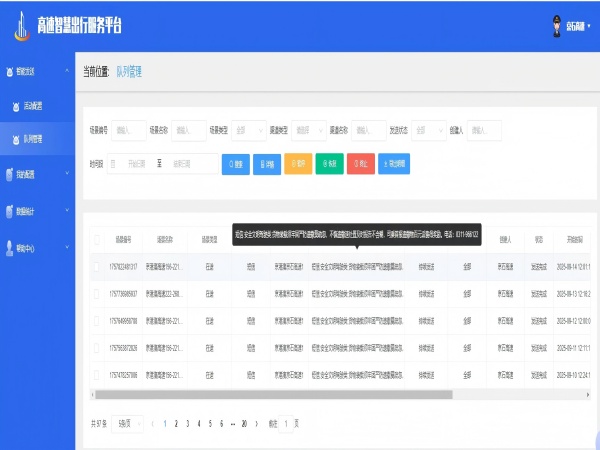Click the blue search button

pyautogui.click(x=235, y=164)
